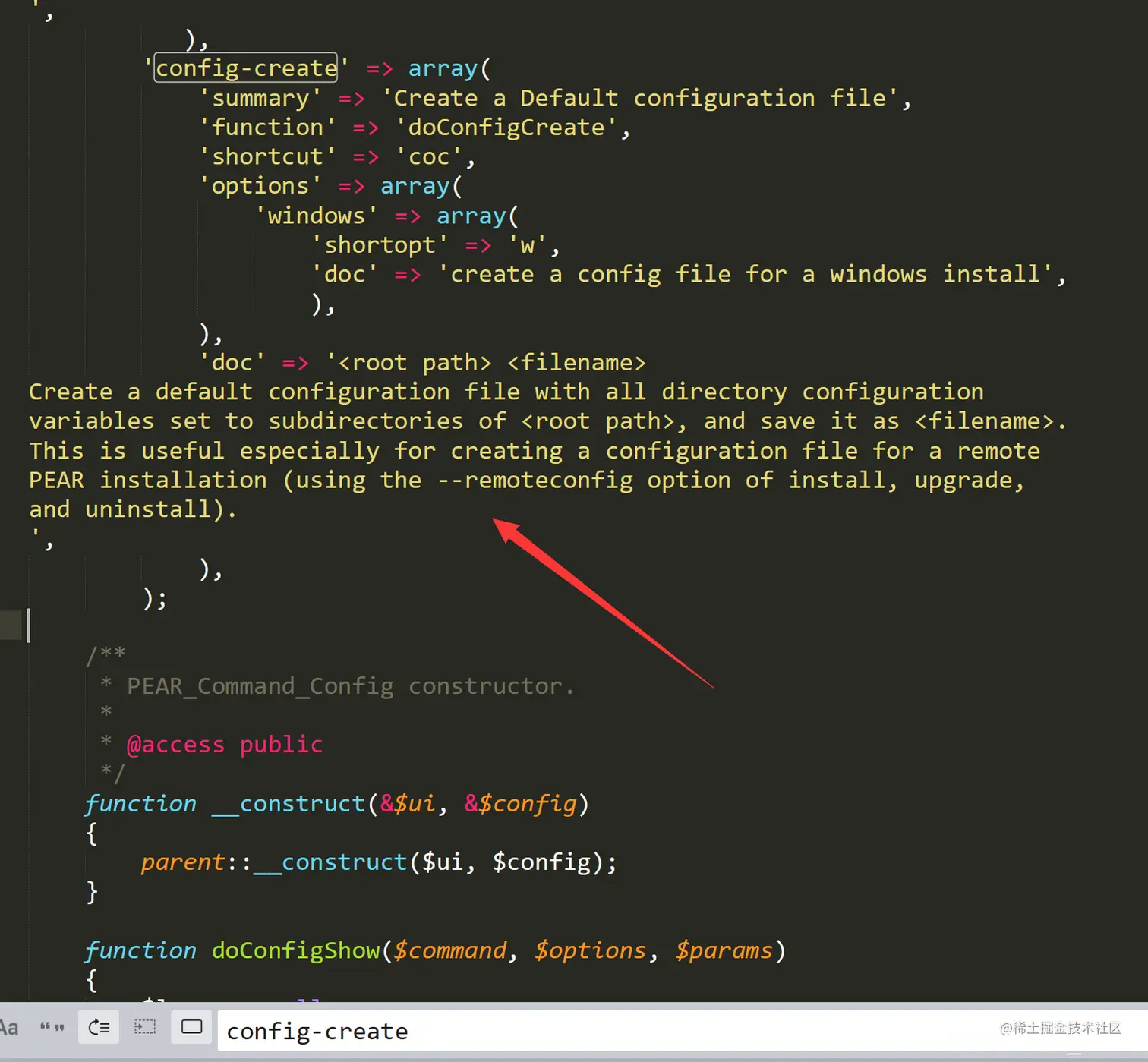Click the '<root path> <filename>' doc string

point(485,363)
